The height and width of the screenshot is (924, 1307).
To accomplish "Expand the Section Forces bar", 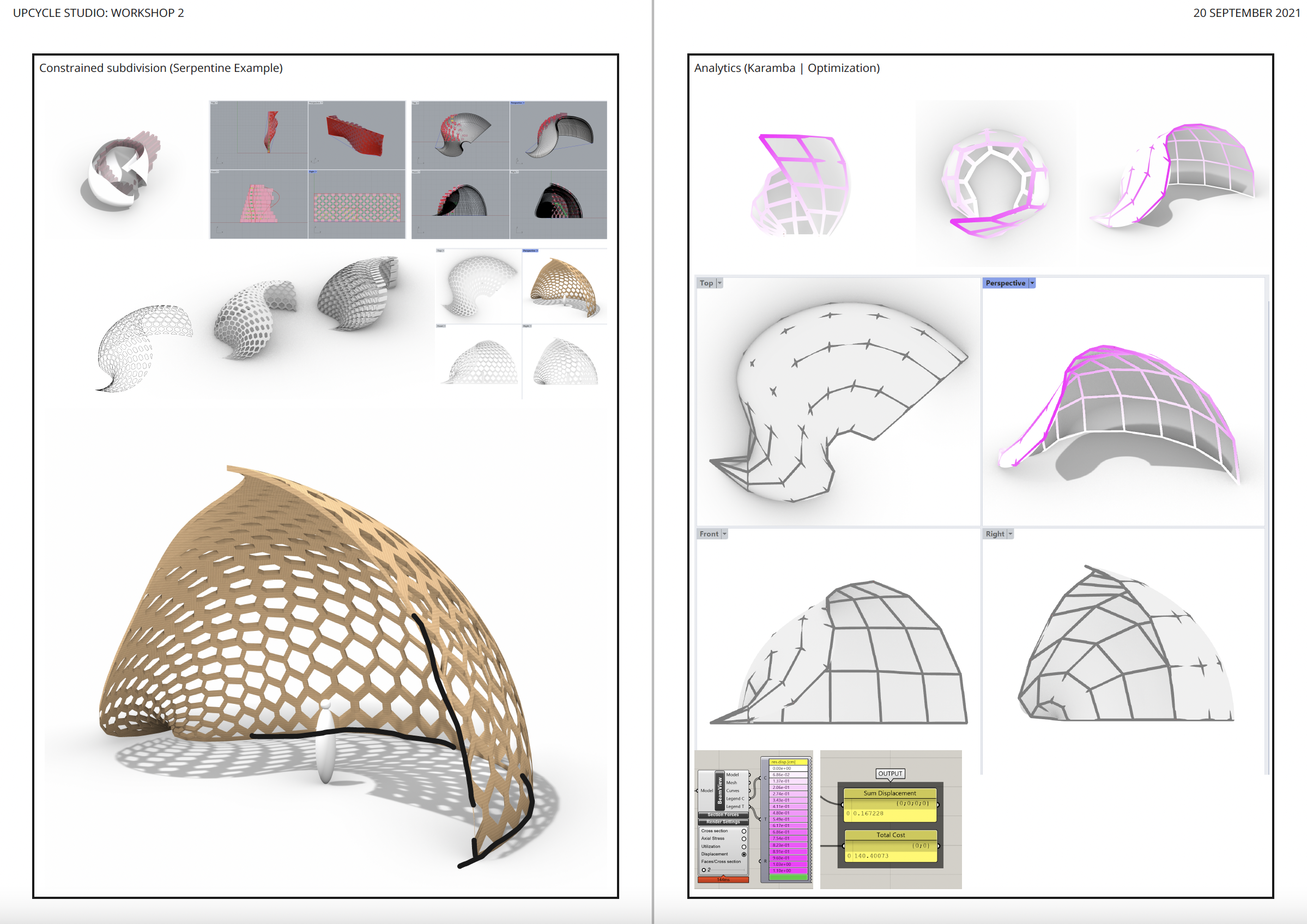I will tap(723, 814).
